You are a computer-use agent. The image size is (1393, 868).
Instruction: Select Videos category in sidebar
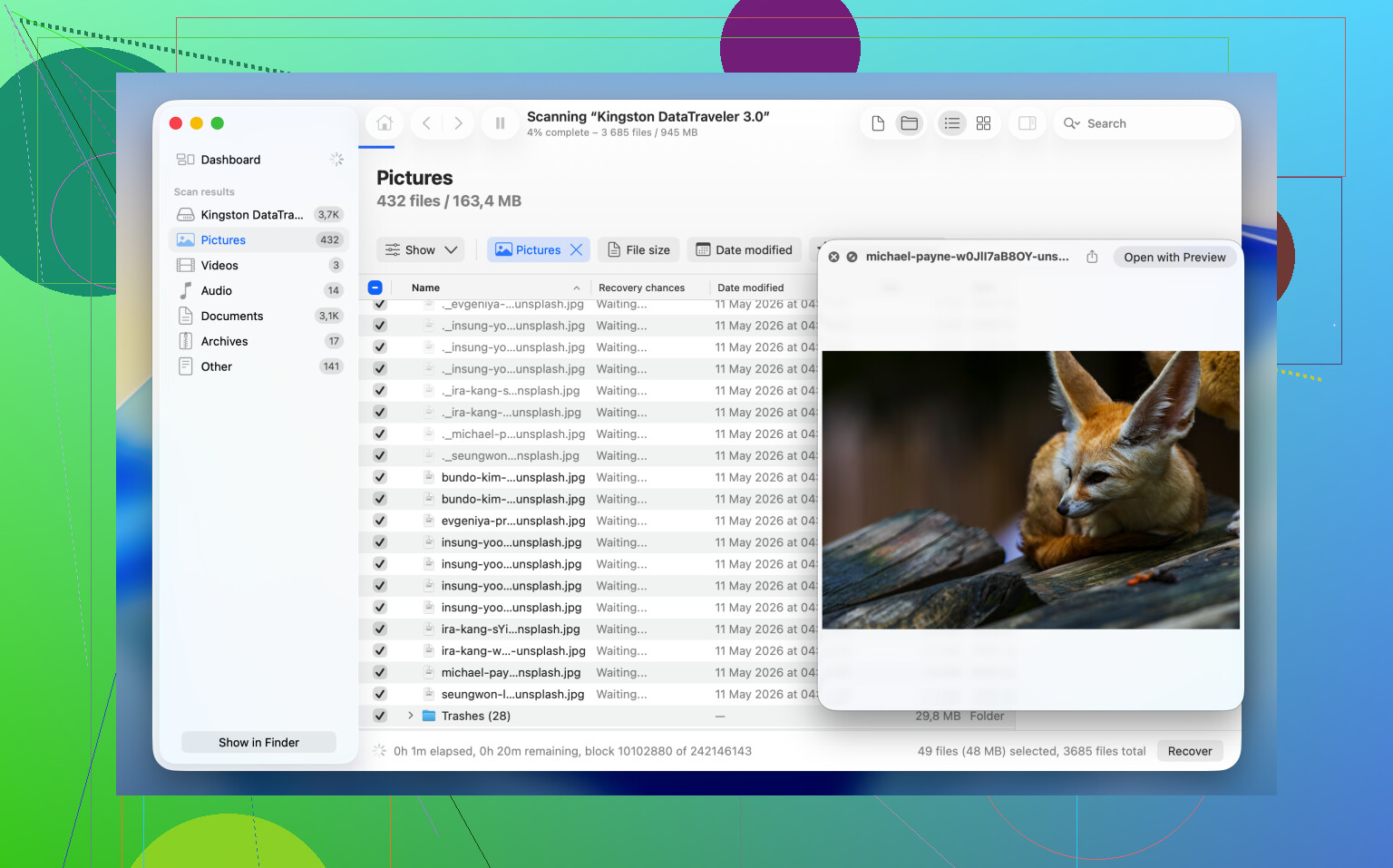pyautogui.click(x=258, y=266)
